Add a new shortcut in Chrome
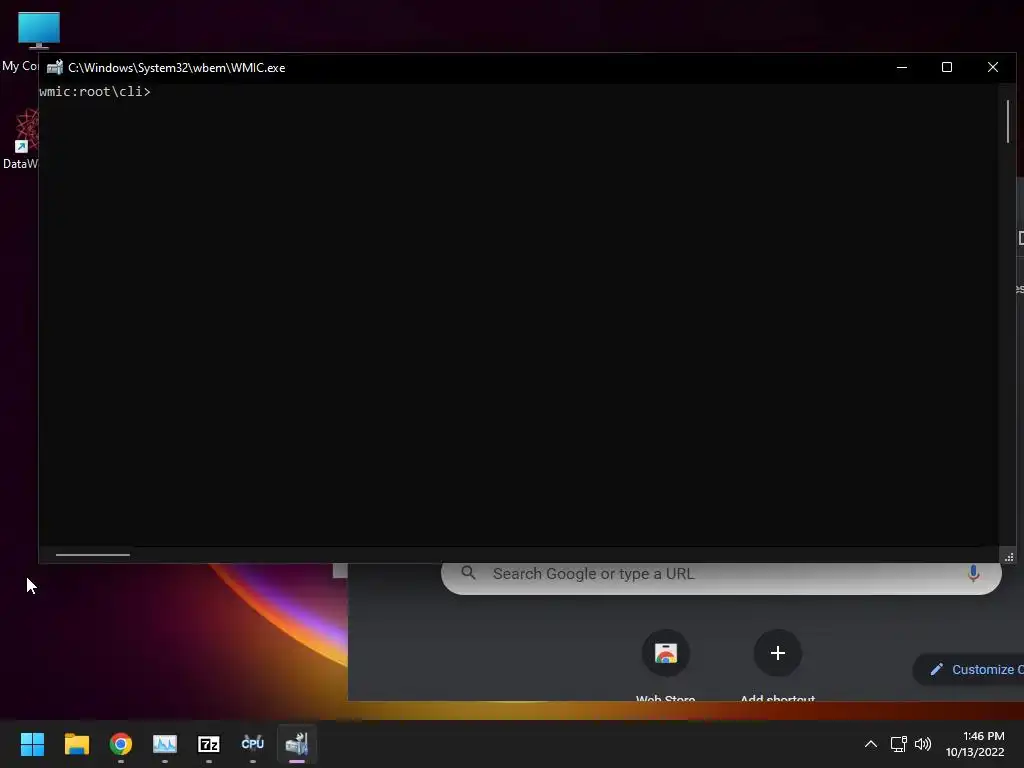The image size is (1024, 768). pos(777,653)
